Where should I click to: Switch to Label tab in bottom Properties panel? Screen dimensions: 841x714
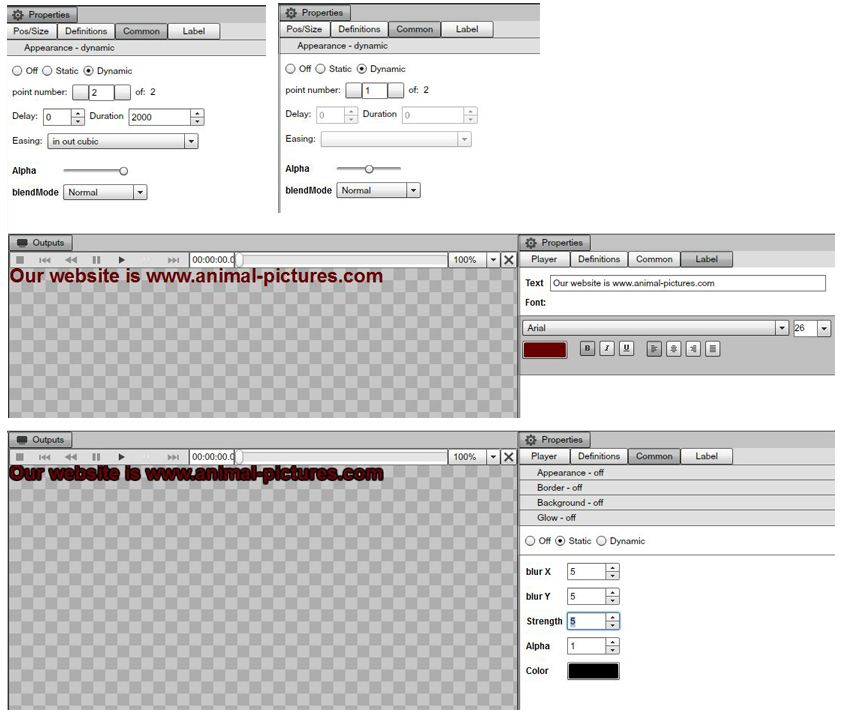point(706,456)
